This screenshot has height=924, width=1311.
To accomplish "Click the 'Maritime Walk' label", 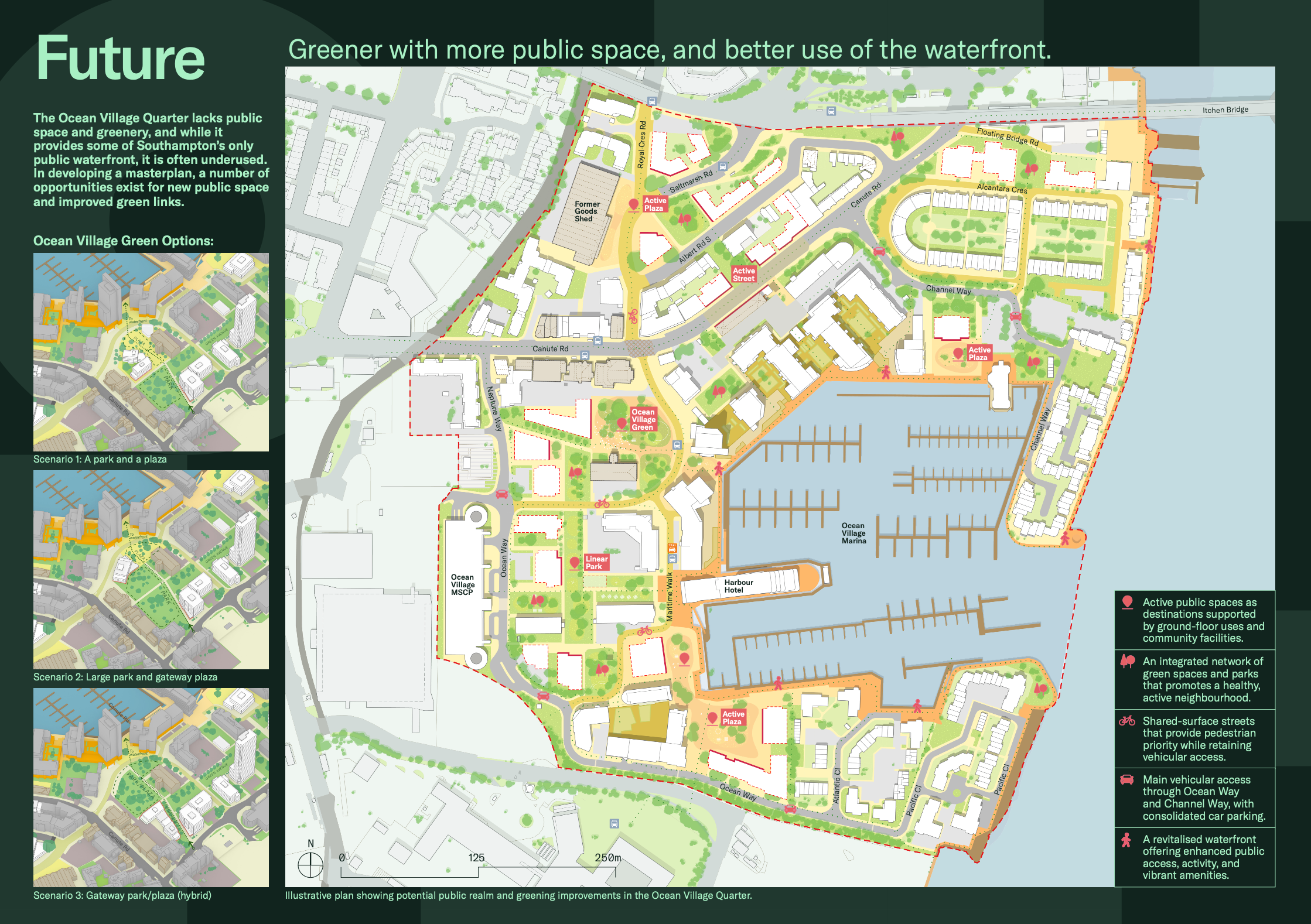I will click(x=670, y=597).
